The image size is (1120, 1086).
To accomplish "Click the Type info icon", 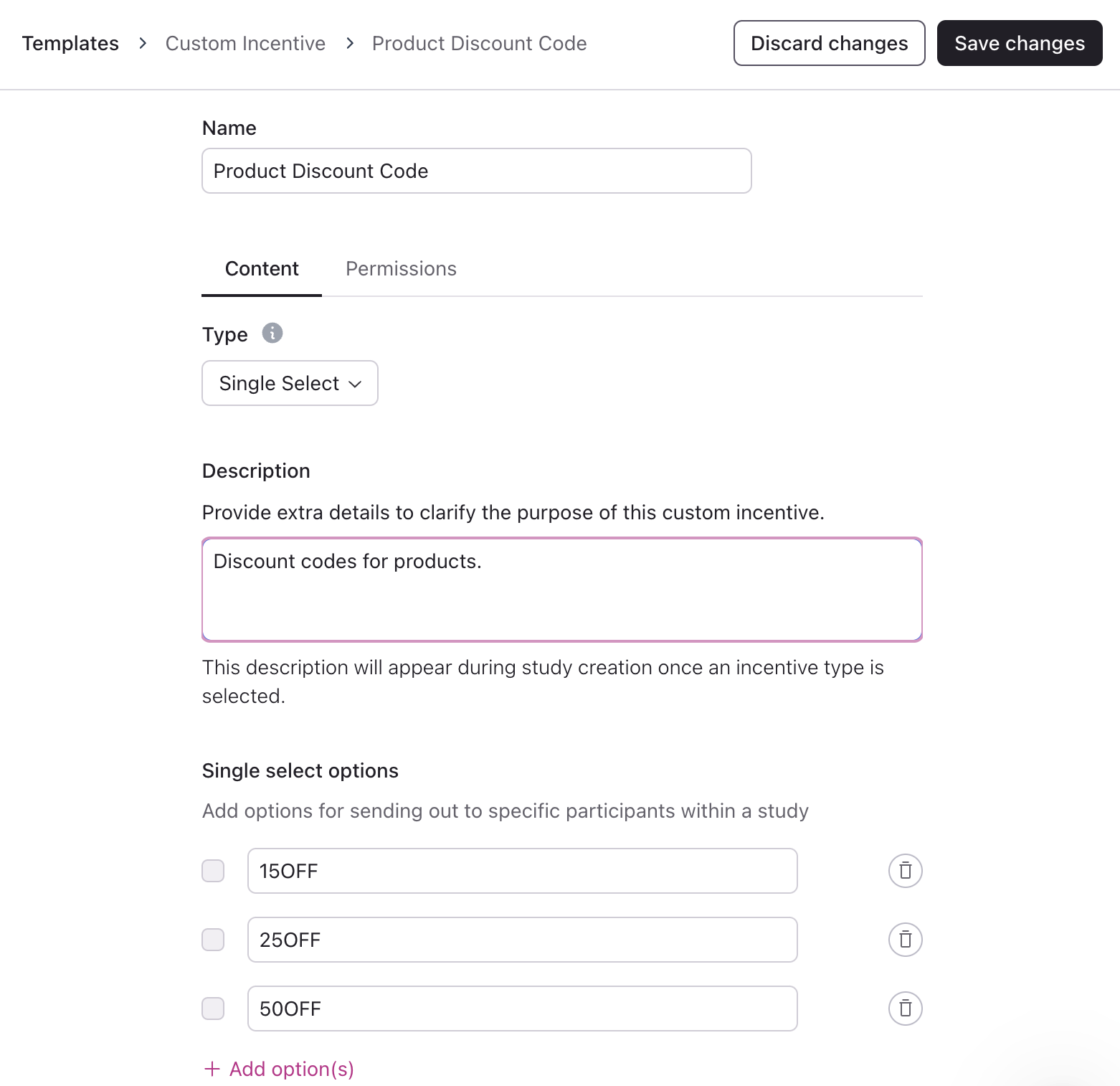I will (272, 334).
